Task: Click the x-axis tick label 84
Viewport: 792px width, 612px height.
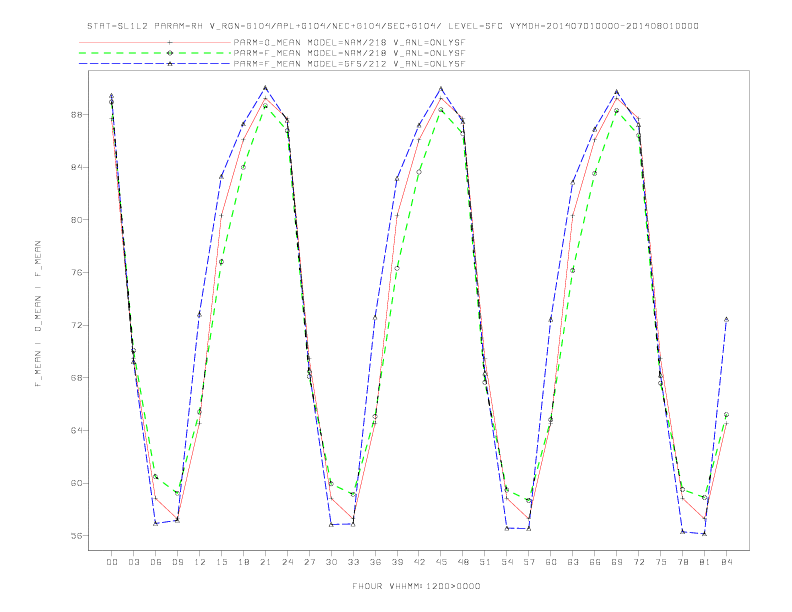Action: pos(727,562)
